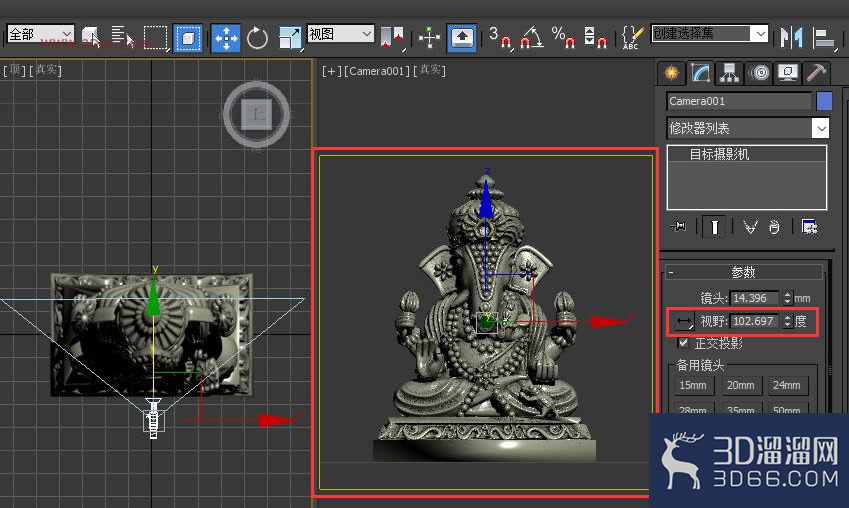Screen dimensions: 849x508
Task: Click the Select and Manipulate icon
Action: click(x=429, y=38)
